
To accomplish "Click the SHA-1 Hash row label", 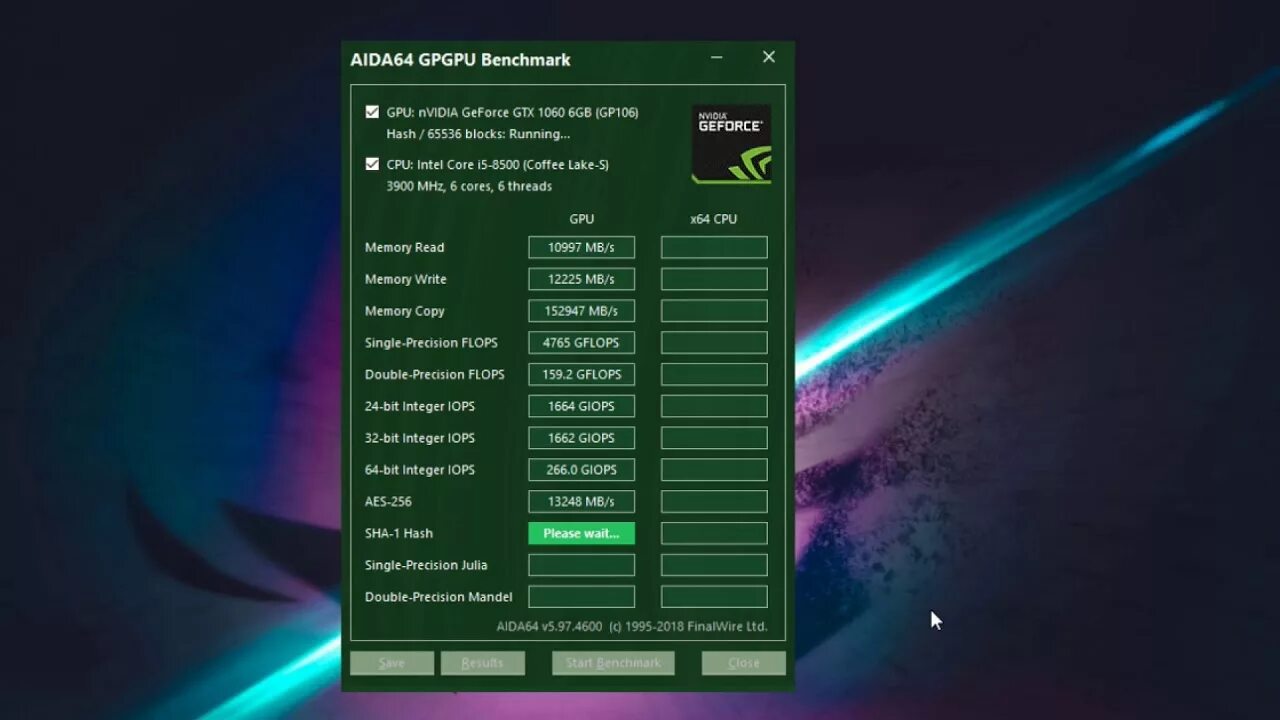I will point(398,533).
